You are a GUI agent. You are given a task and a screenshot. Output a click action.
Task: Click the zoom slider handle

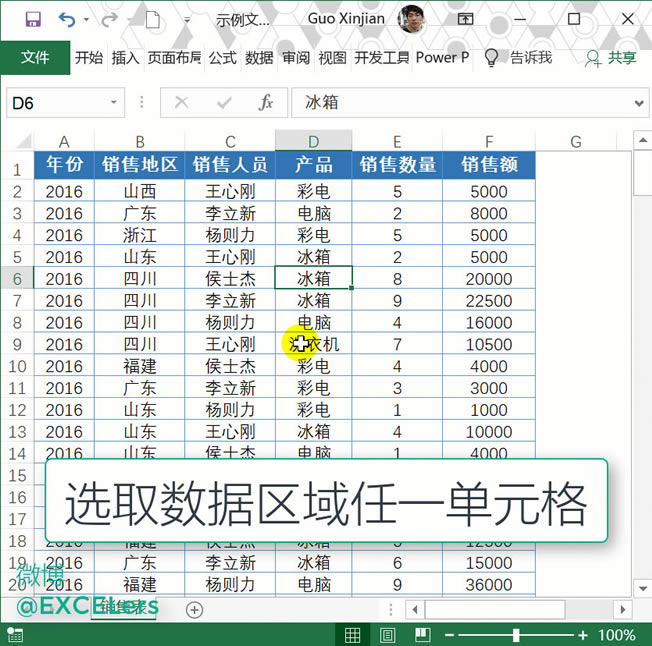pos(516,635)
